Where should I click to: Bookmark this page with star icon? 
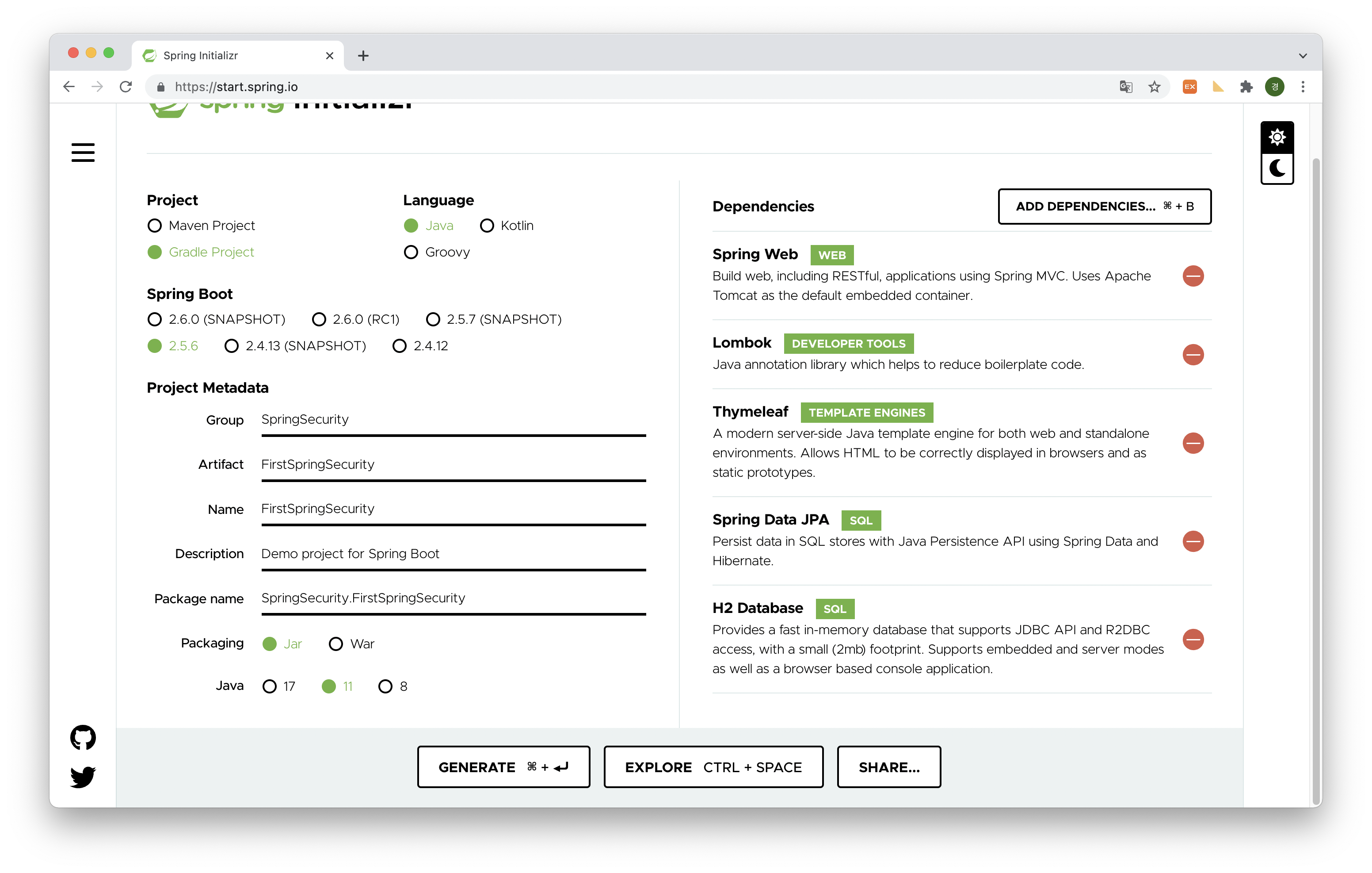point(1154,87)
